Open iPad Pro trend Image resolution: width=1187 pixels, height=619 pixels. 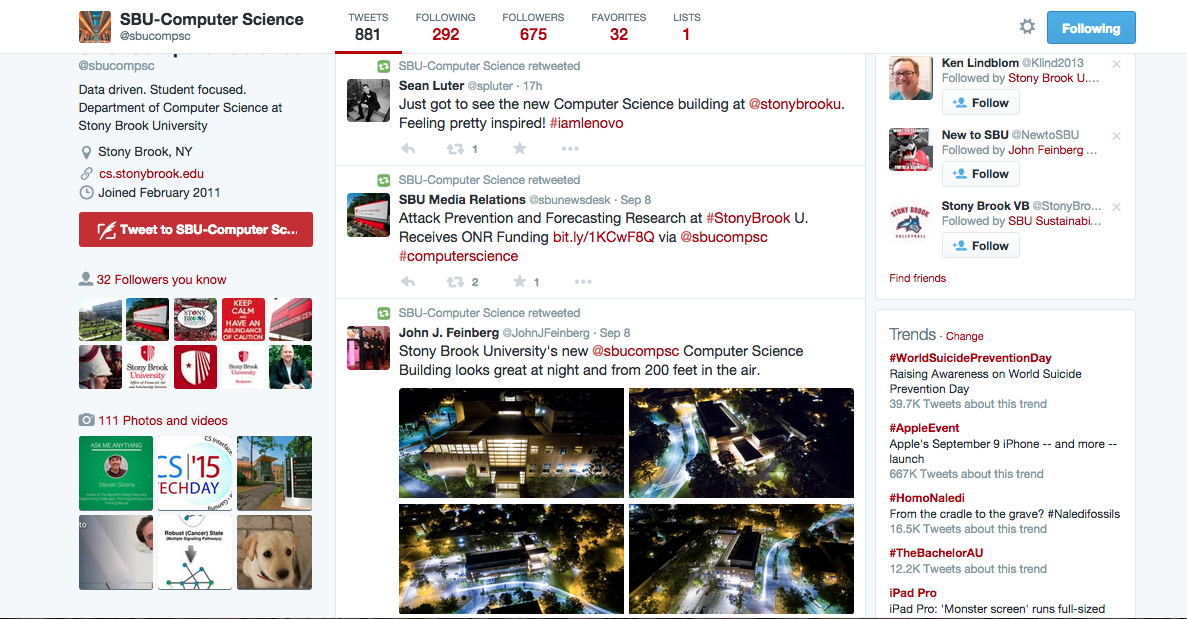click(x=913, y=593)
